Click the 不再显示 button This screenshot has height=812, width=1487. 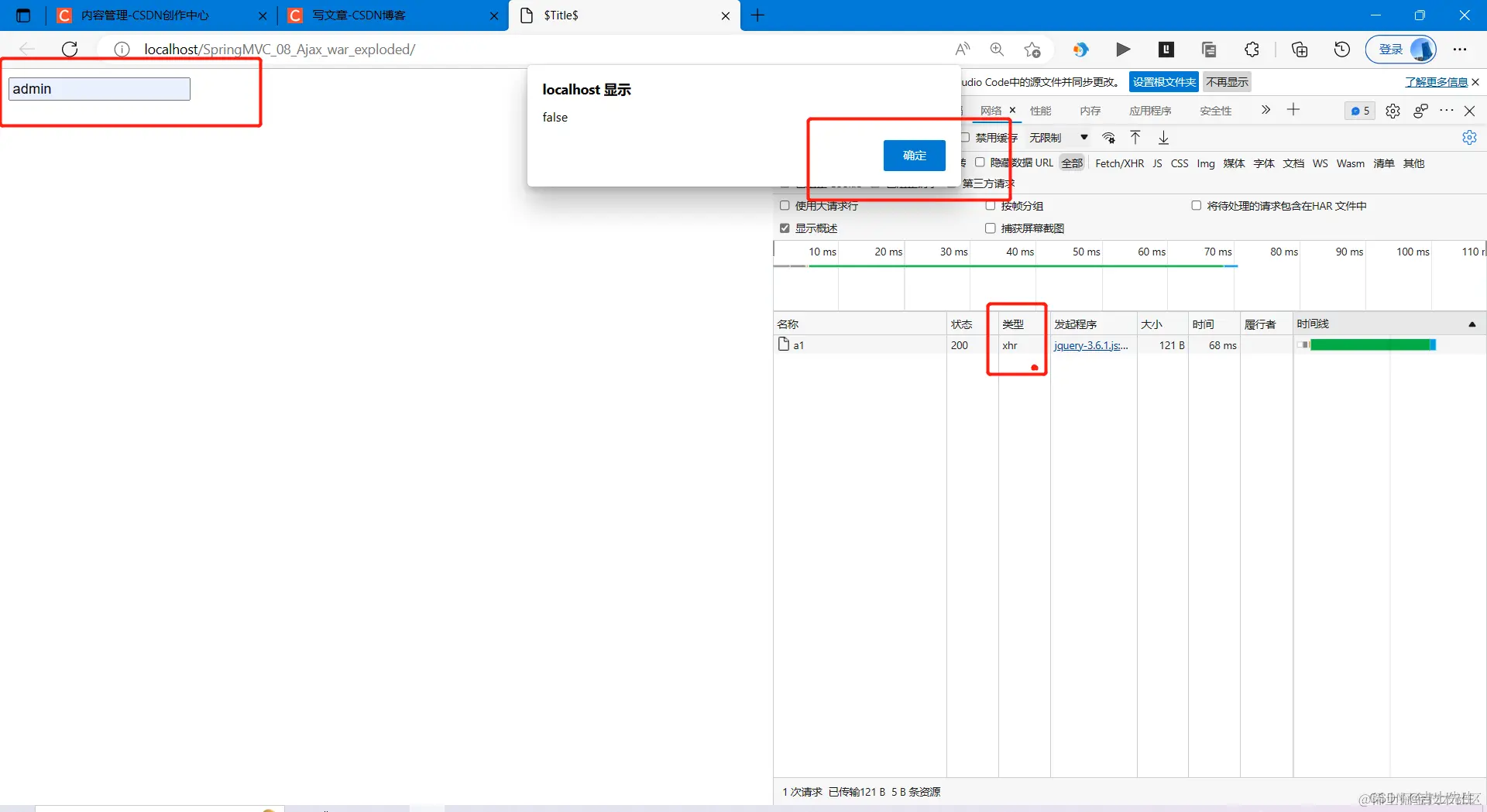[x=1227, y=82]
